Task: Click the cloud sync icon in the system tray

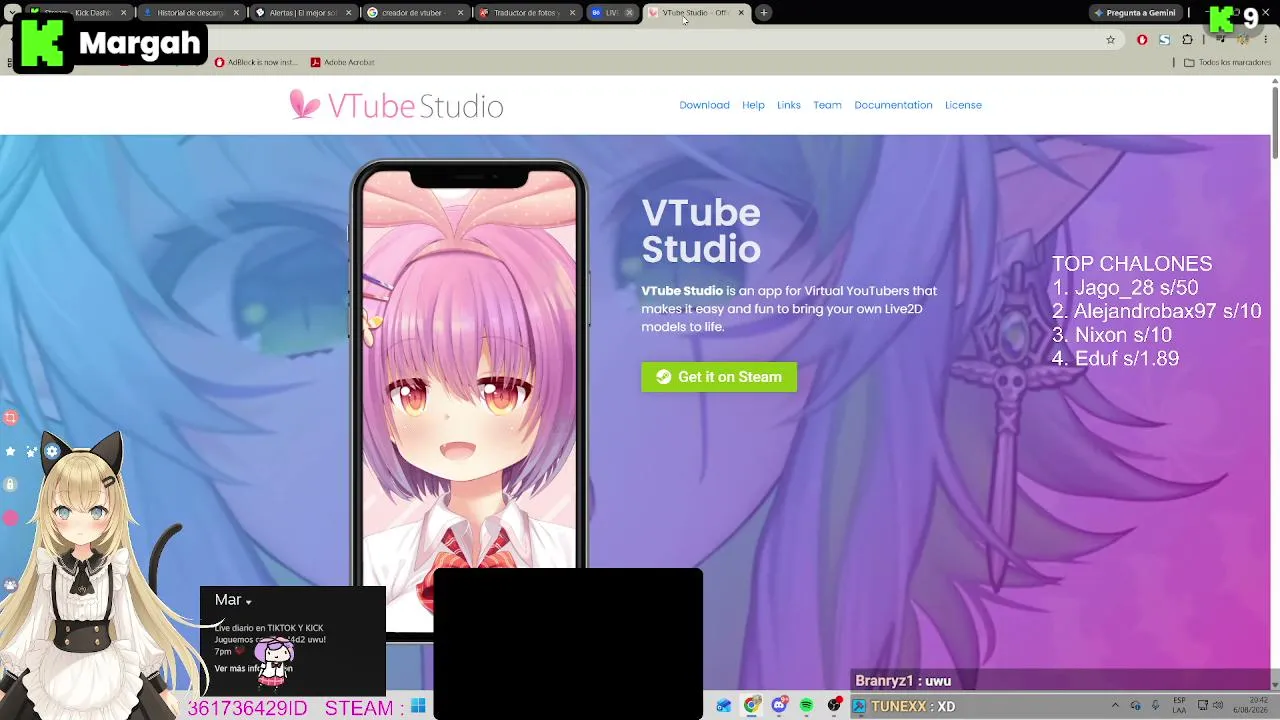Action: point(1135,706)
